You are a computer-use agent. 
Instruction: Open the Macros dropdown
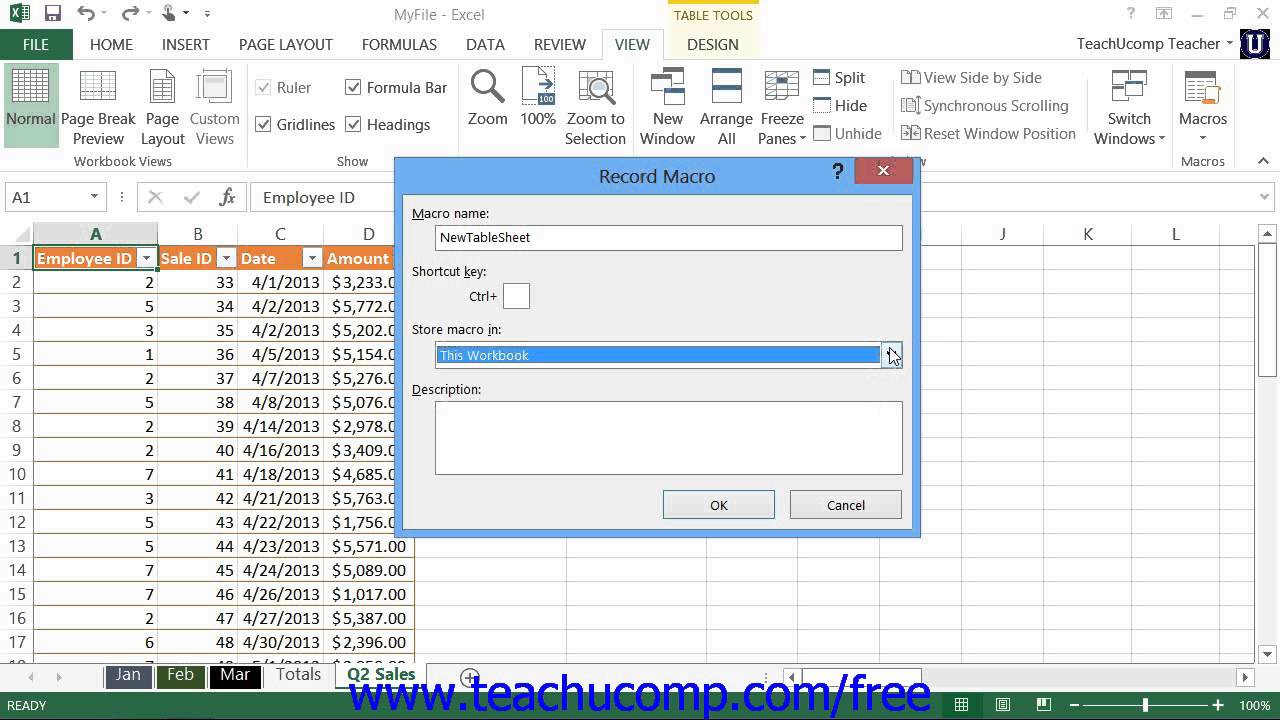coord(1203,108)
